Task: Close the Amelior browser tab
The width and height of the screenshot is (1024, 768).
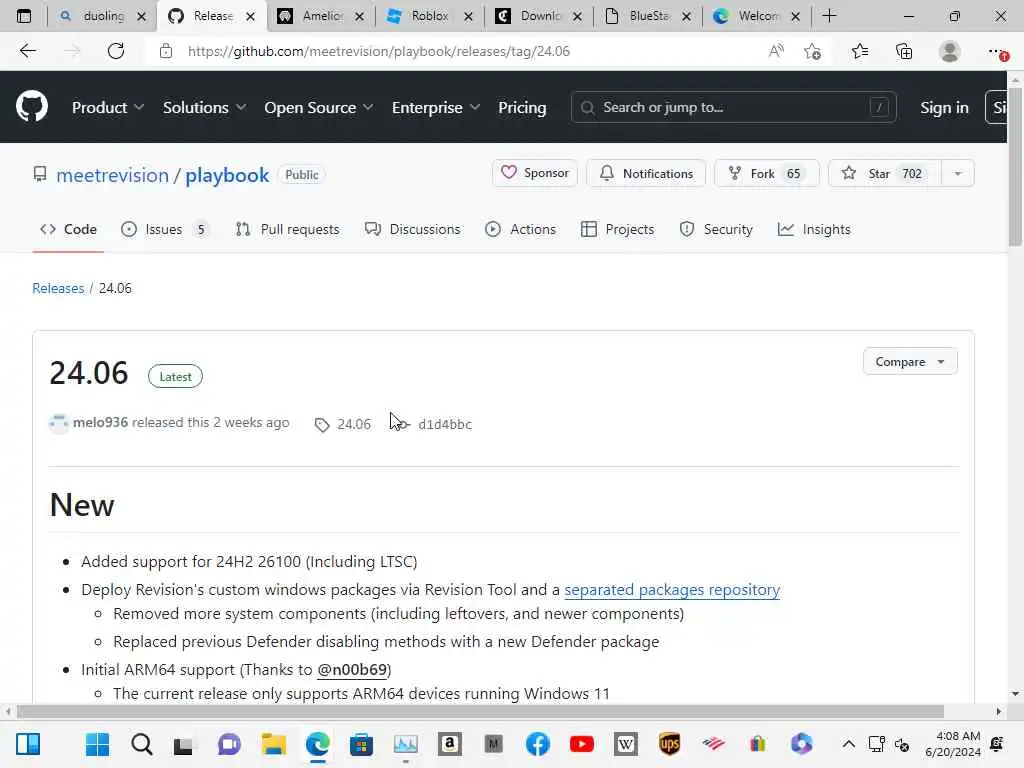Action: point(359,16)
